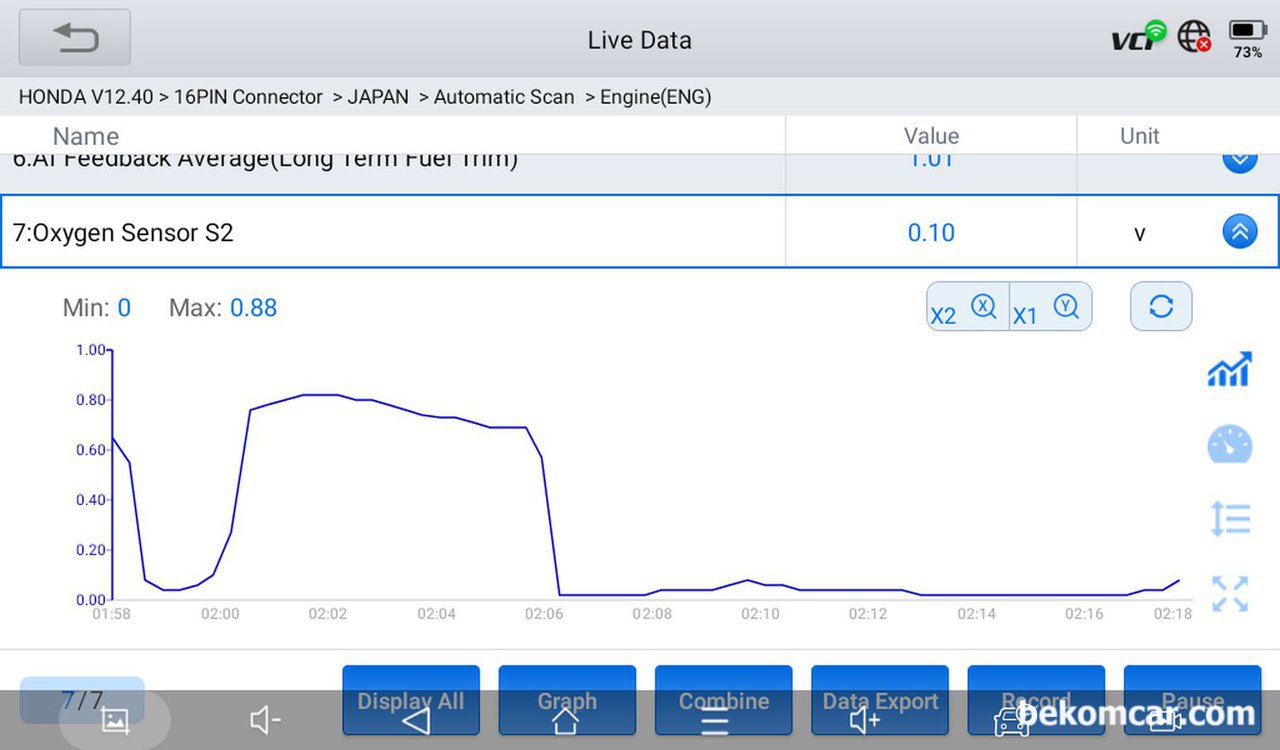This screenshot has height=750, width=1280.
Task: Open the gallery icon in navigation bar
Action: [115, 720]
